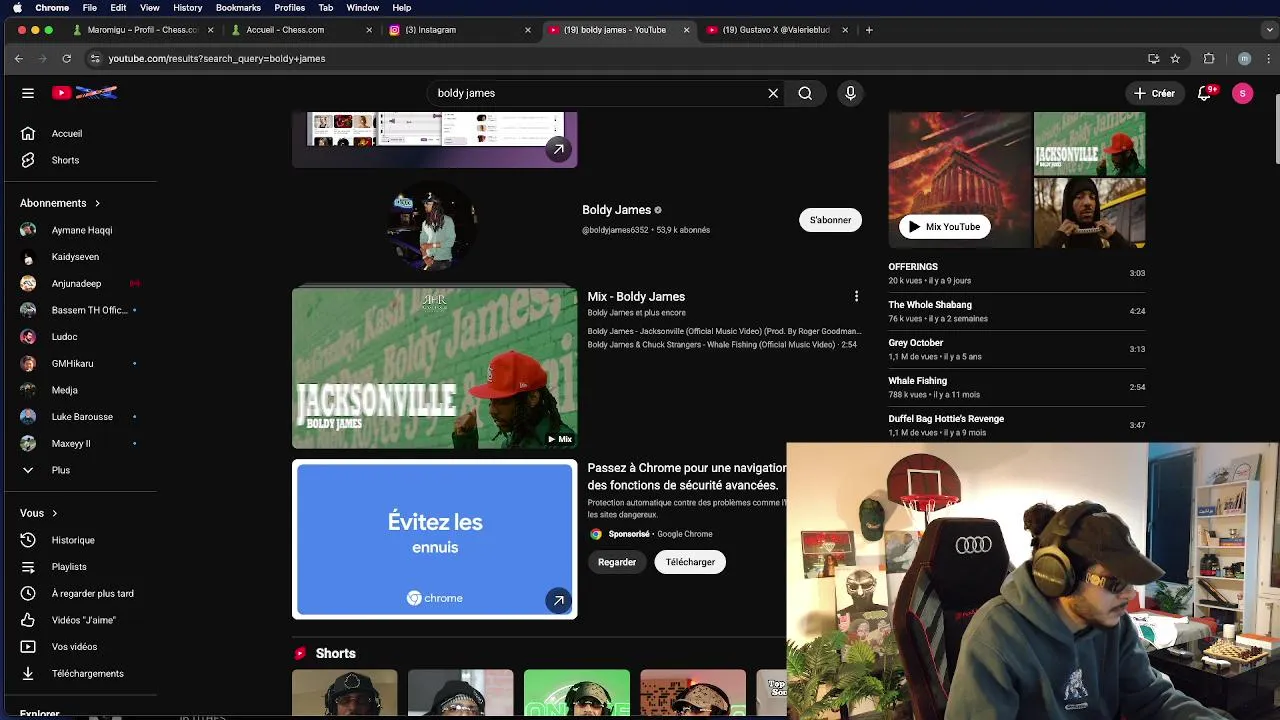Viewport: 1280px width, 720px height.
Task: Open three-dot menu for Mix result
Action: (x=856, y=296)
